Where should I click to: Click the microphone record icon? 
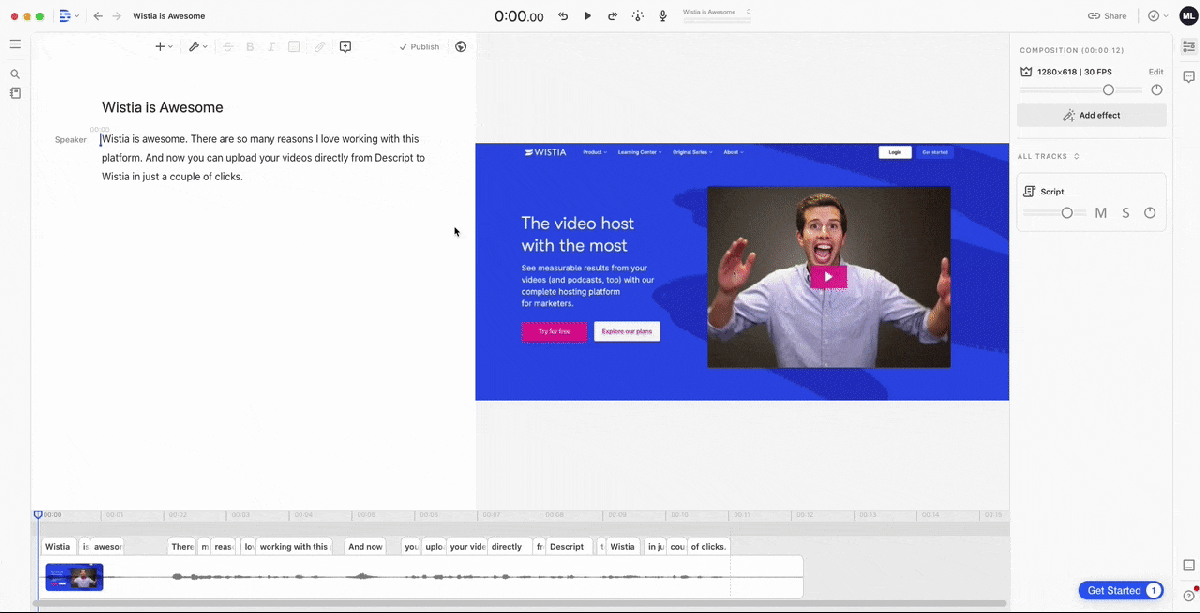[663, 16]
